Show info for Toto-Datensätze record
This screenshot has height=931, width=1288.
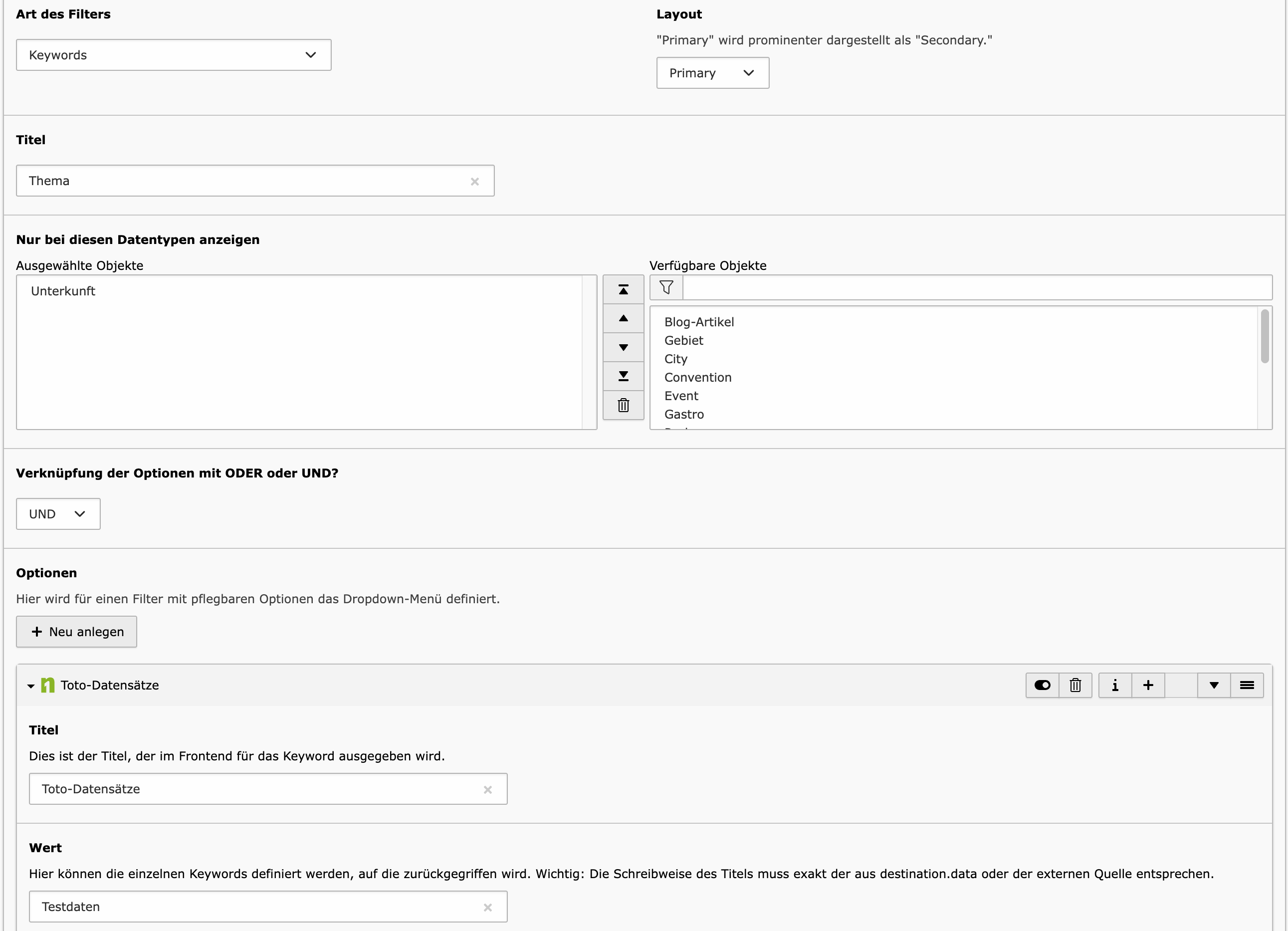1115,685
